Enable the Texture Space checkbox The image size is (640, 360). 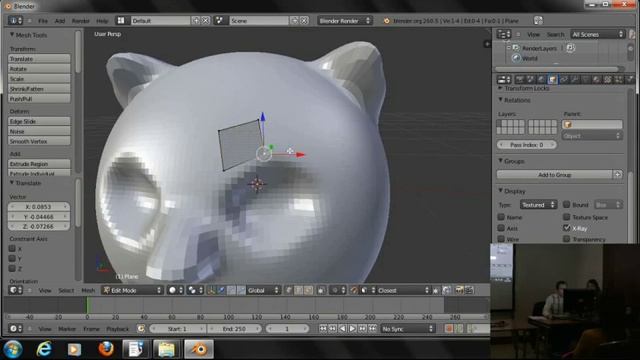[x=567, y=217]
